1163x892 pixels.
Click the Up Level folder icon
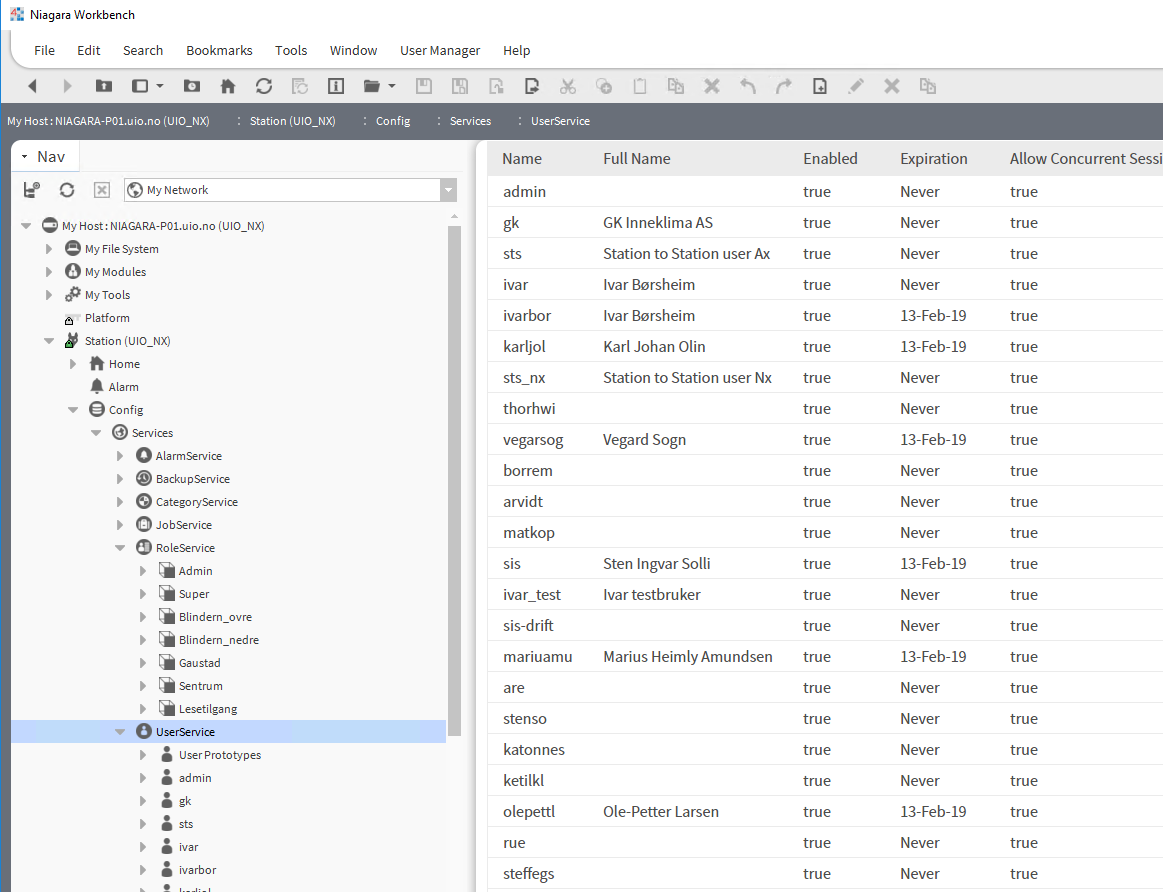coord(104,86)
